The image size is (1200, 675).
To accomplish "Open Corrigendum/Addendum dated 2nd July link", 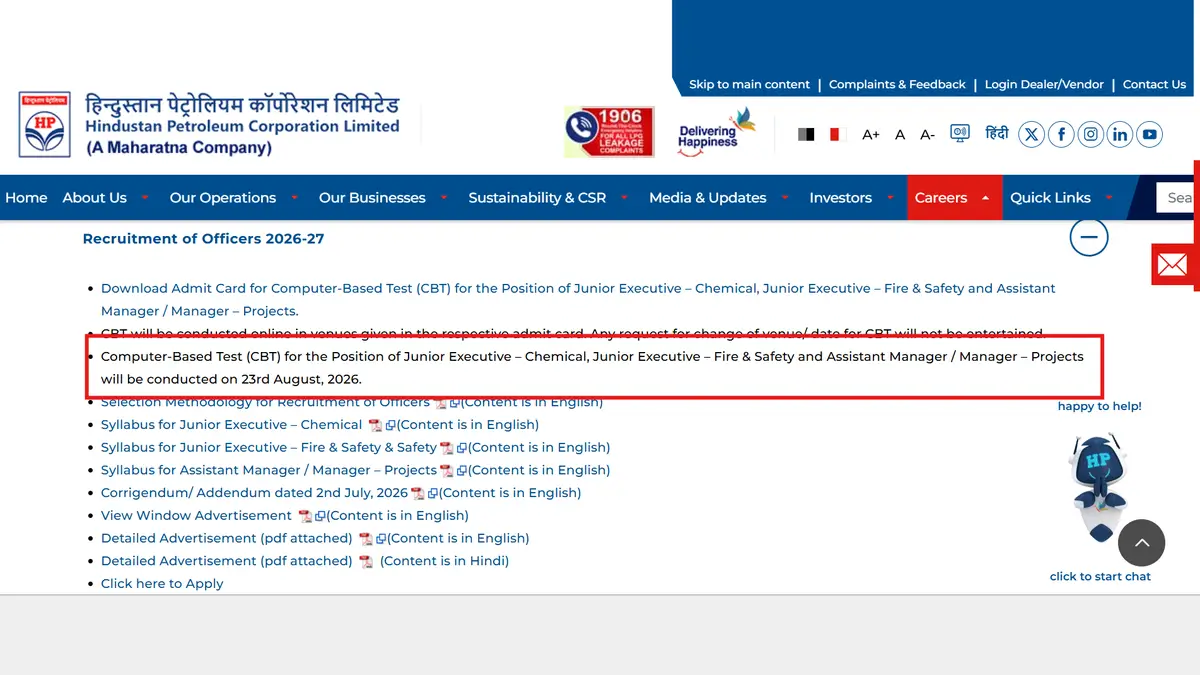I will tap(254, 493).
